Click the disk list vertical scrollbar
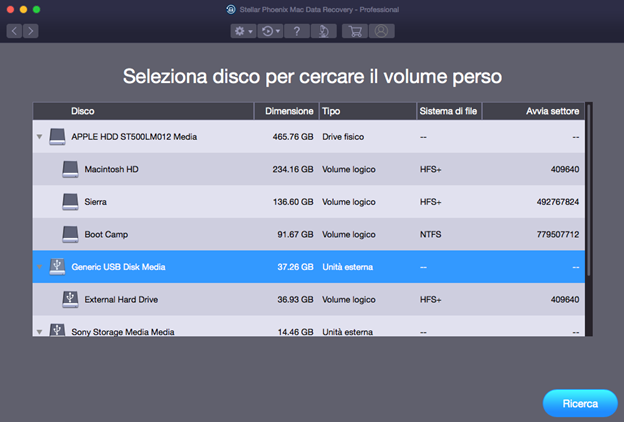The height and width of the screenshot is (422, 624). pos(589,191)
